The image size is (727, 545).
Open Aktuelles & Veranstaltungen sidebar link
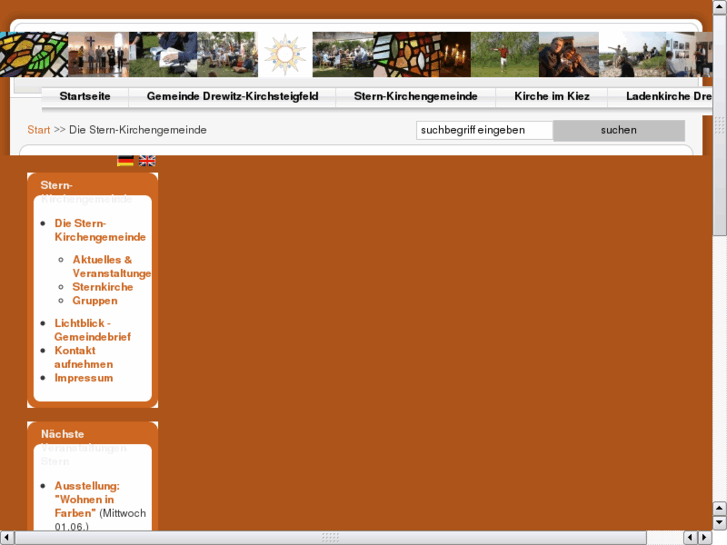[112, 266]
